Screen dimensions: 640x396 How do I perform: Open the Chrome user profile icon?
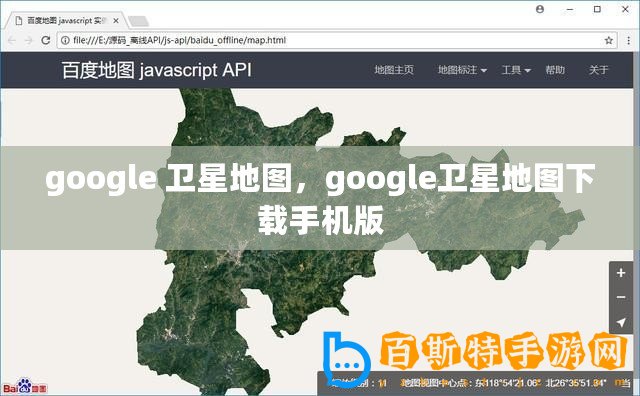pos(540,9)
